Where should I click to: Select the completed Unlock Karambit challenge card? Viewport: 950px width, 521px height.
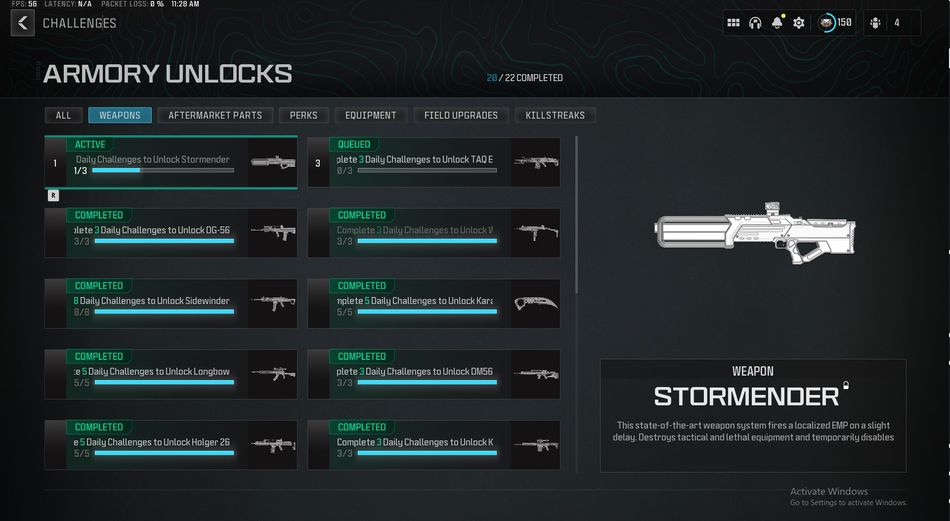tap(434, 304)
